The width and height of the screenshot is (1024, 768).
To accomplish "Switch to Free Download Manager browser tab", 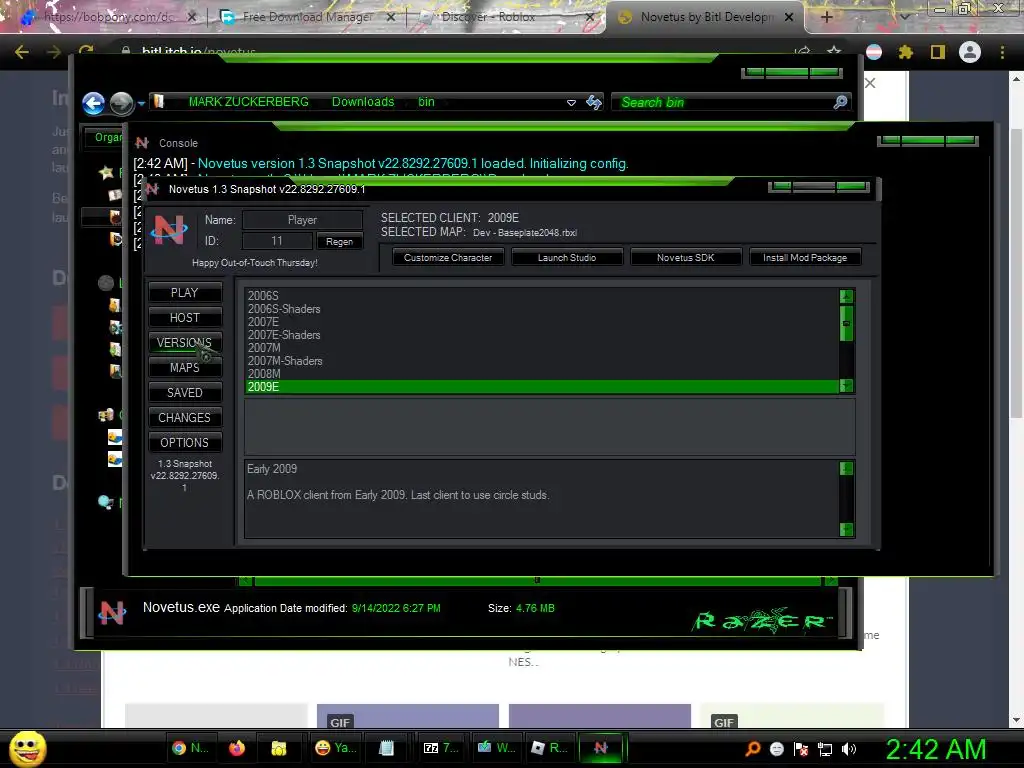I will (308, 17).
